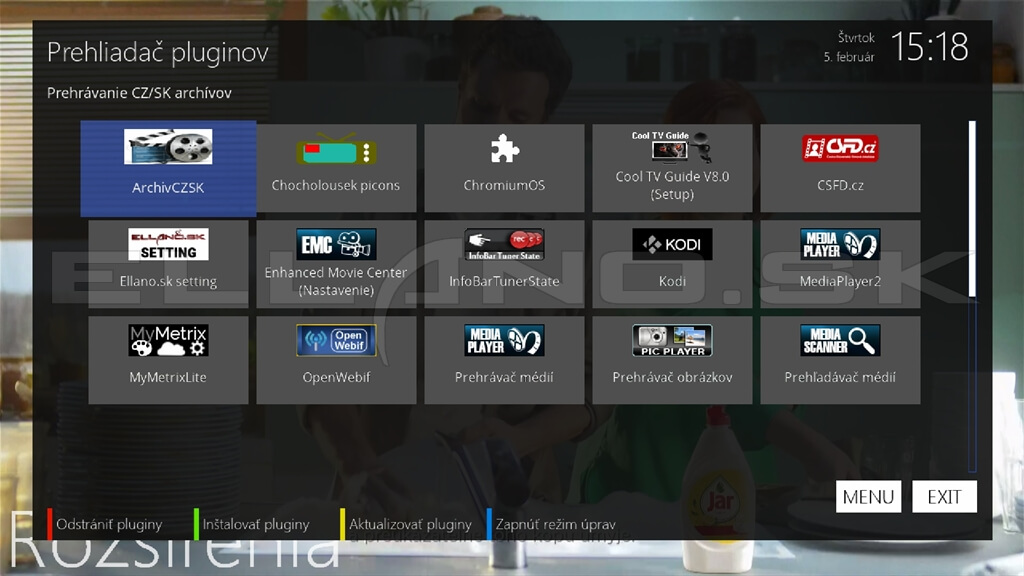Viewport: 1024px width, 576px height.
Task: Select the Prehľadávač médií media scanner
Action: point(840,360)
